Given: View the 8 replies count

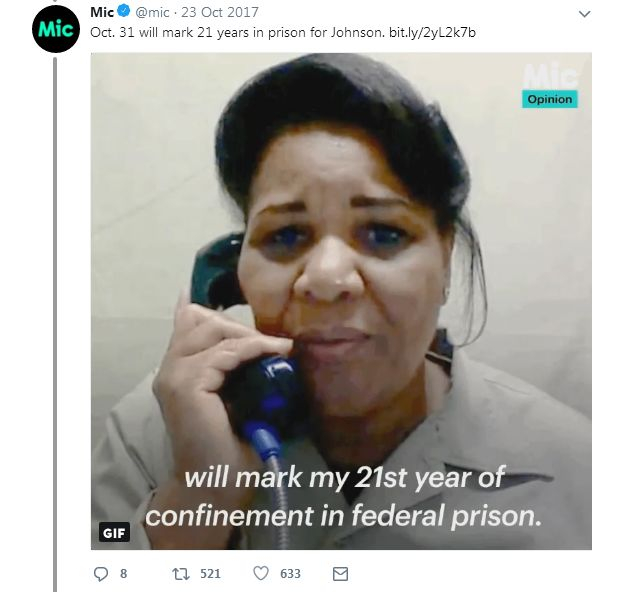Looking at the screenshot, I should (123, 574).
